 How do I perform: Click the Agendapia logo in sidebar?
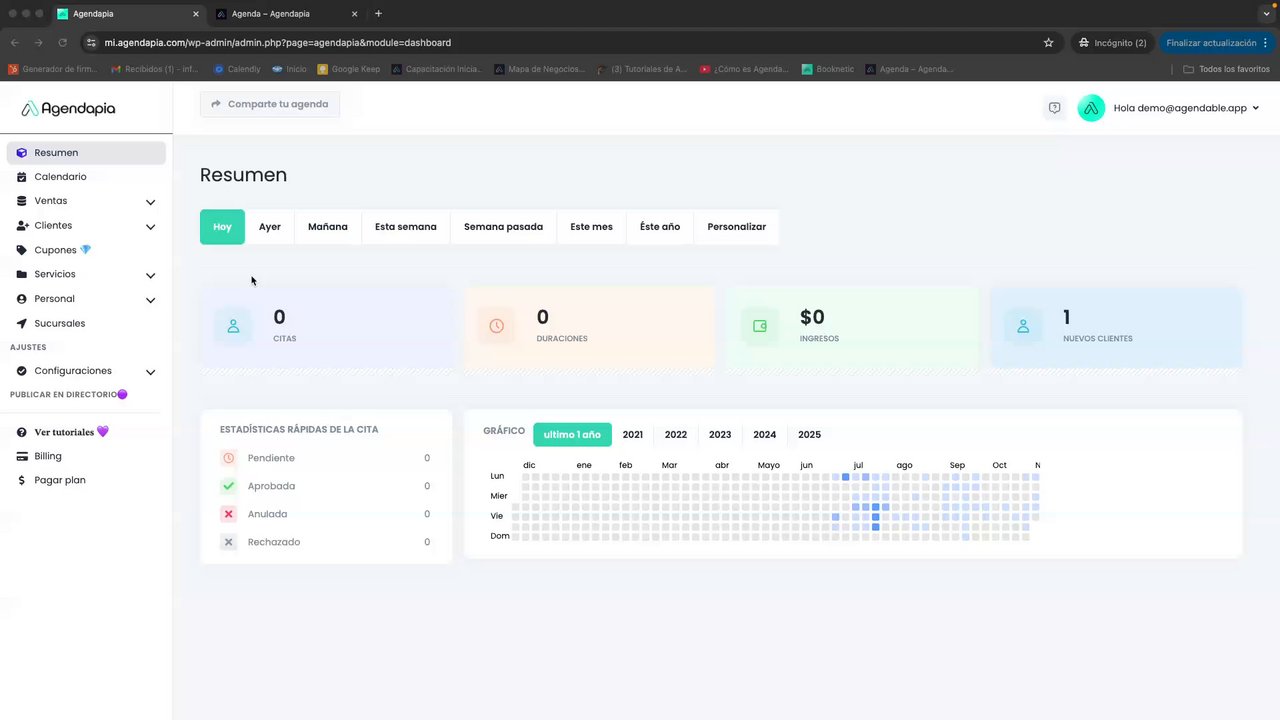pos(68,108)
